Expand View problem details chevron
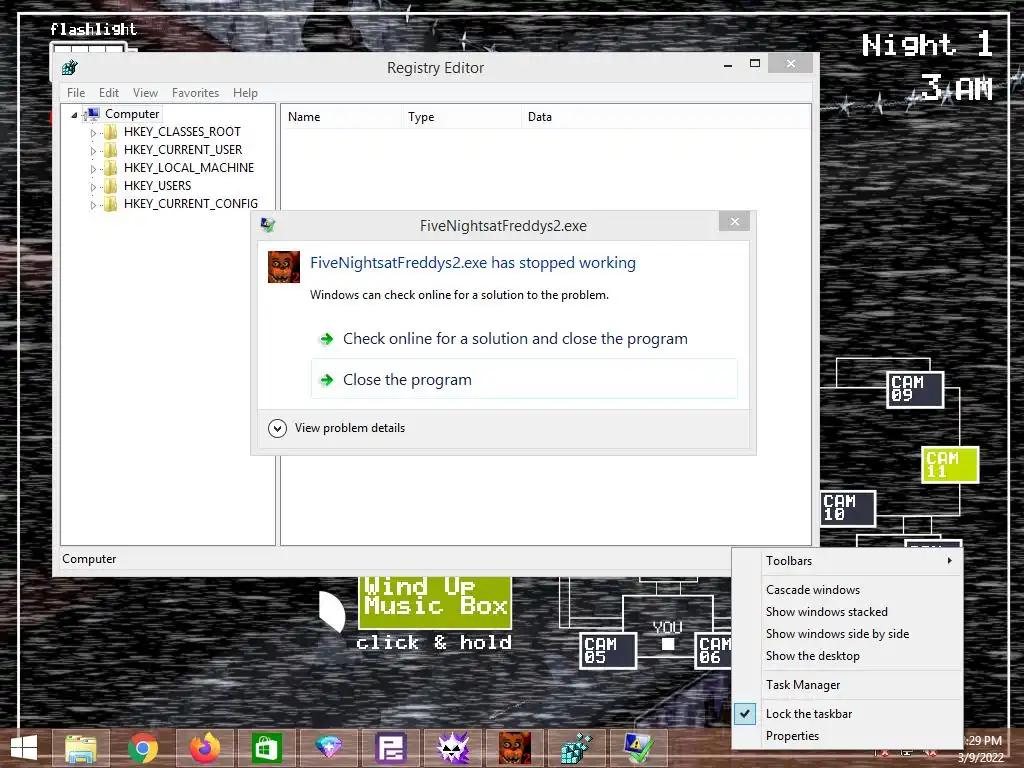Image resolution: width=1024 pixels, height=768 pixels. [x=278, y=428]
